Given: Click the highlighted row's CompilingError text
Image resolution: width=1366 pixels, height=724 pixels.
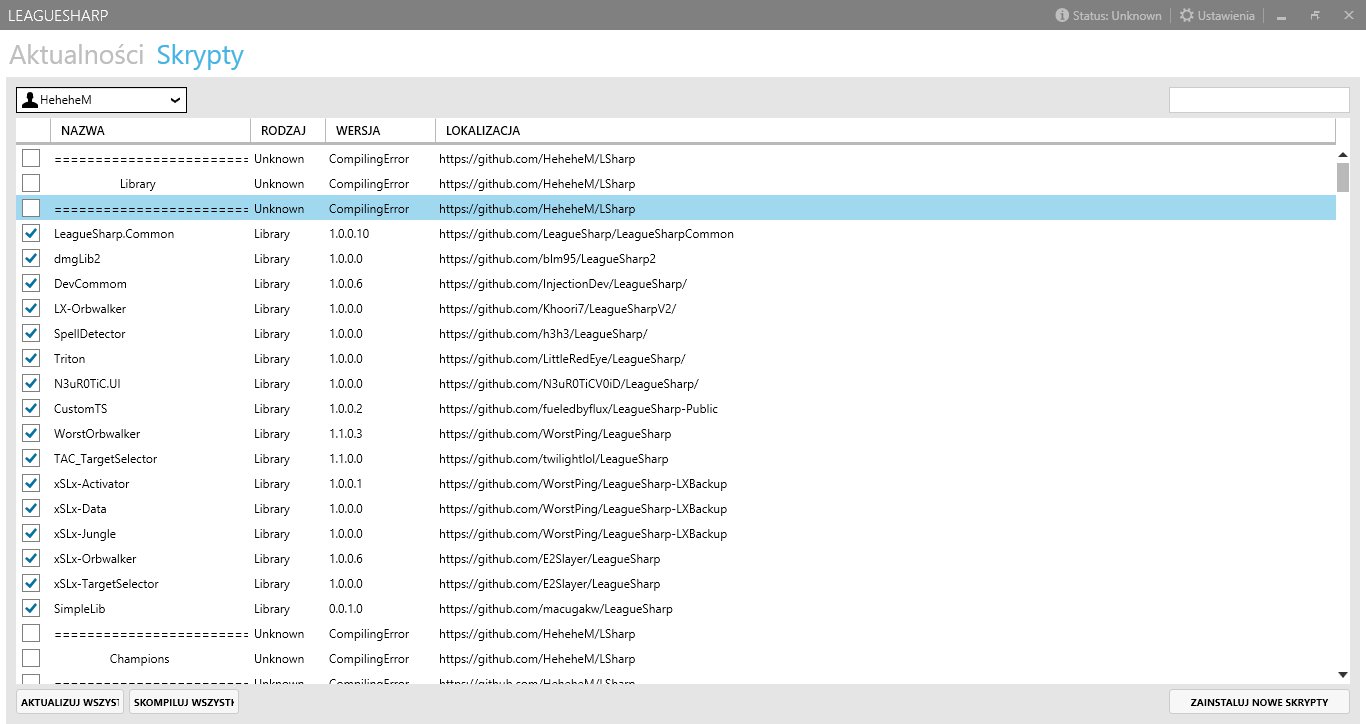Looking at the screenshot, I should click(369, 209).
